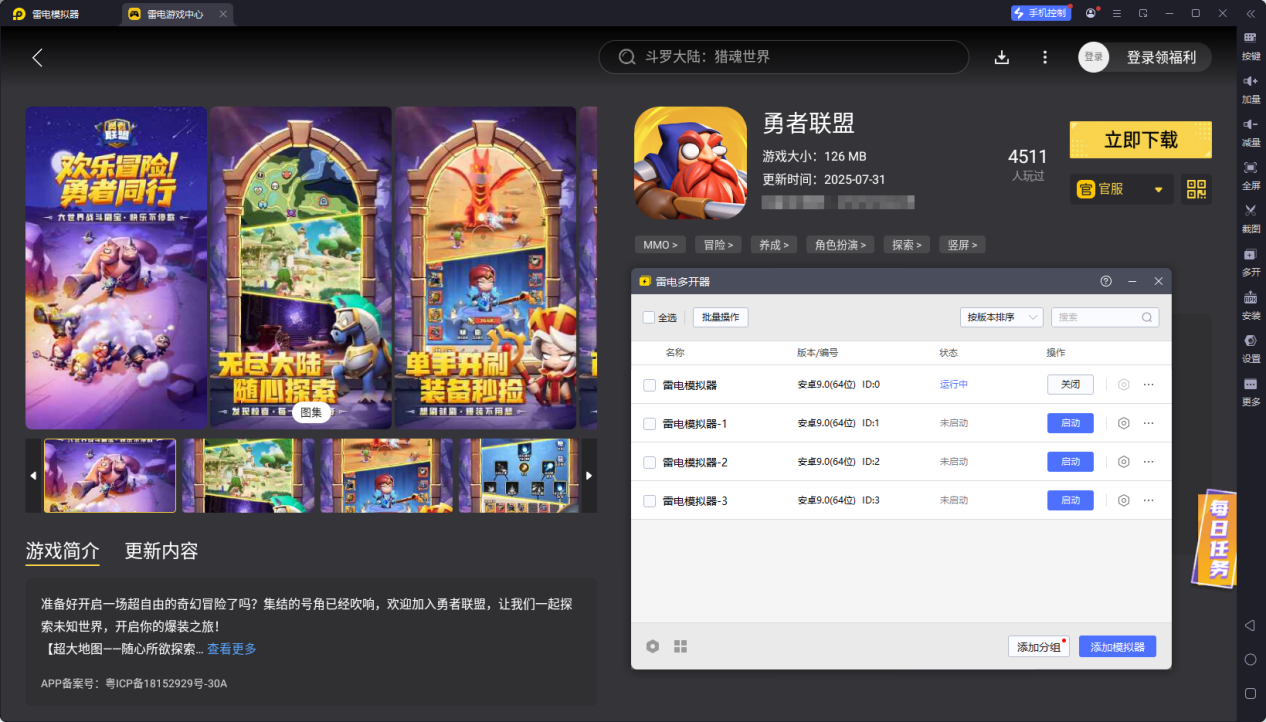Open more options for 雷电模拟器-2
Viewport: 1266px width, 722px height.
click(1148, 462)
